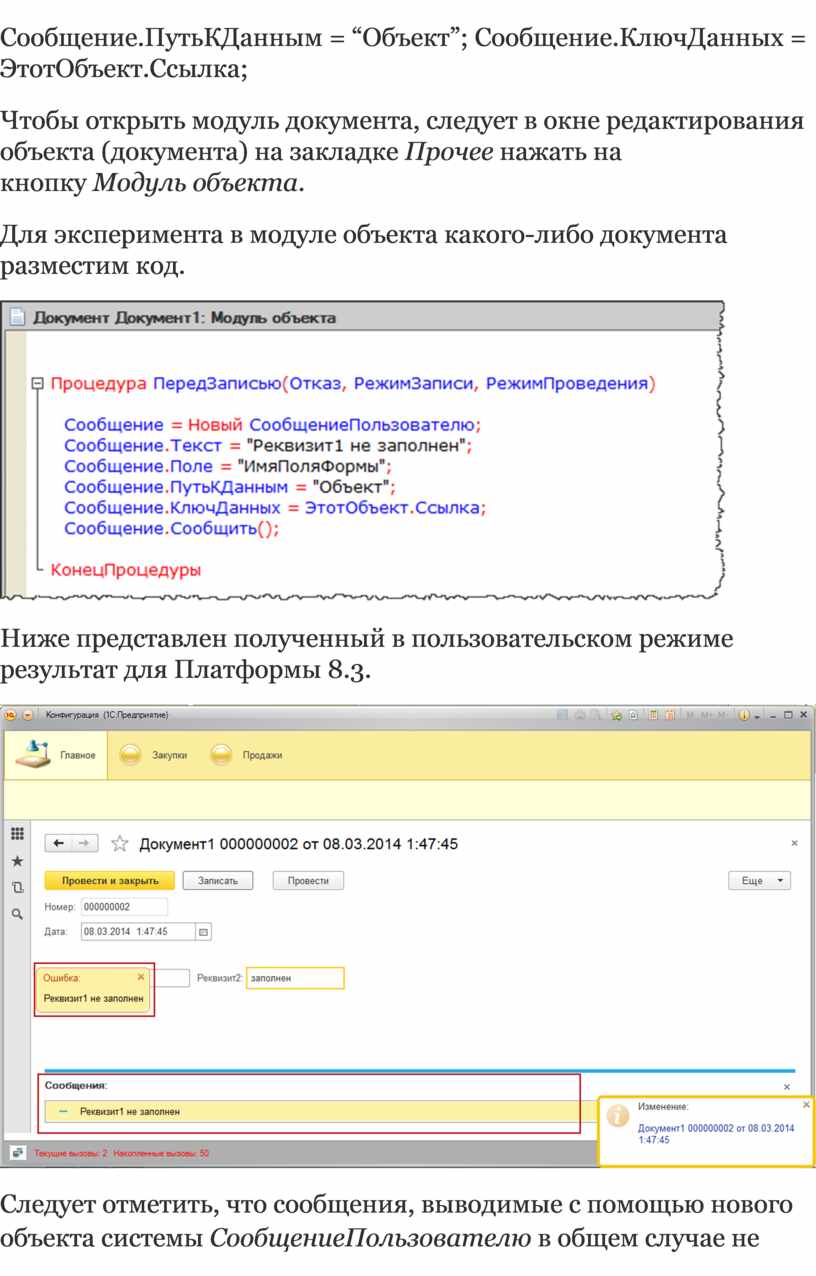Click the back arrow navigation button
This screenshot has width=816, height=1276.
59,844
